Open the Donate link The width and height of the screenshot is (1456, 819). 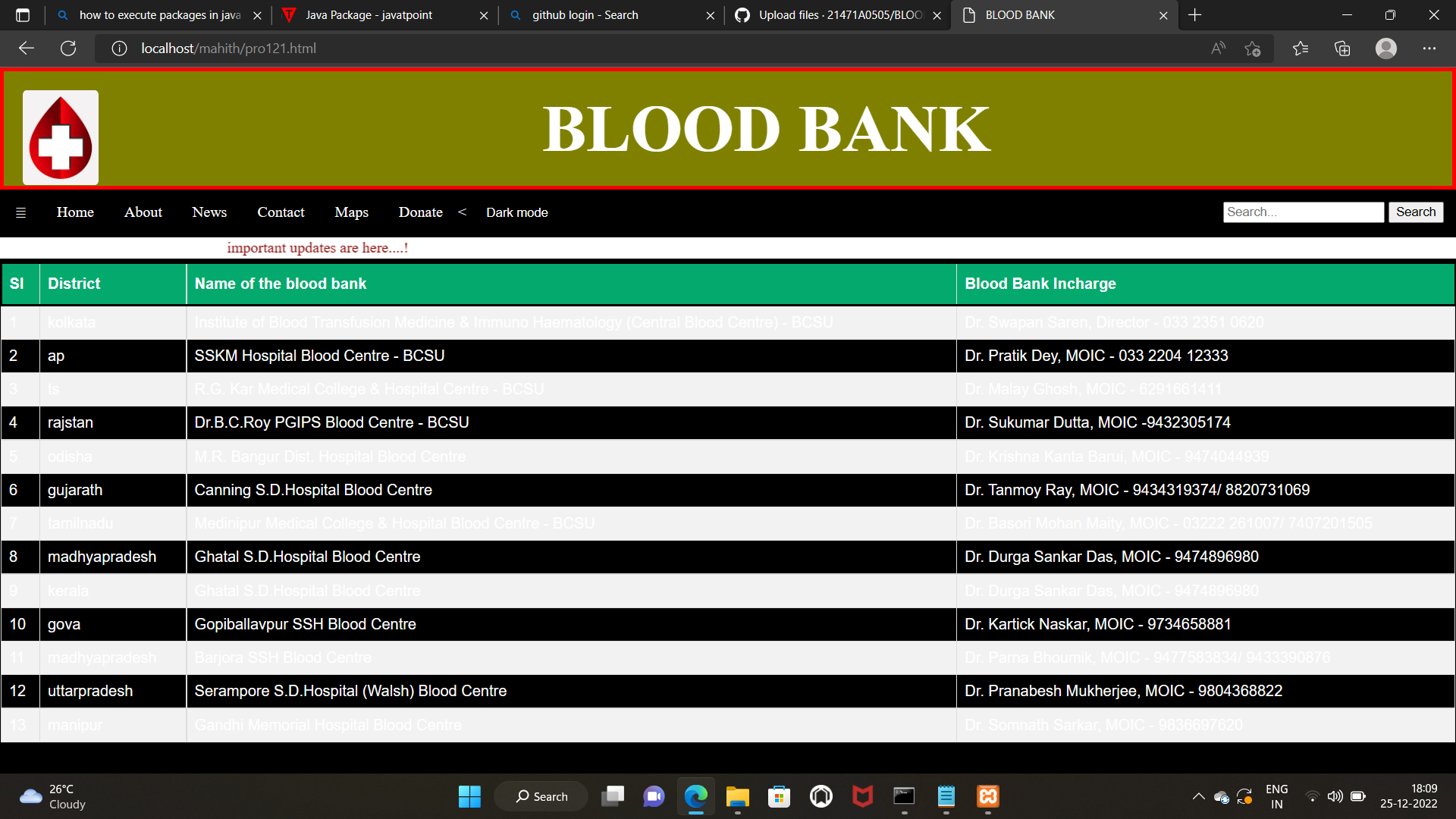420,212
